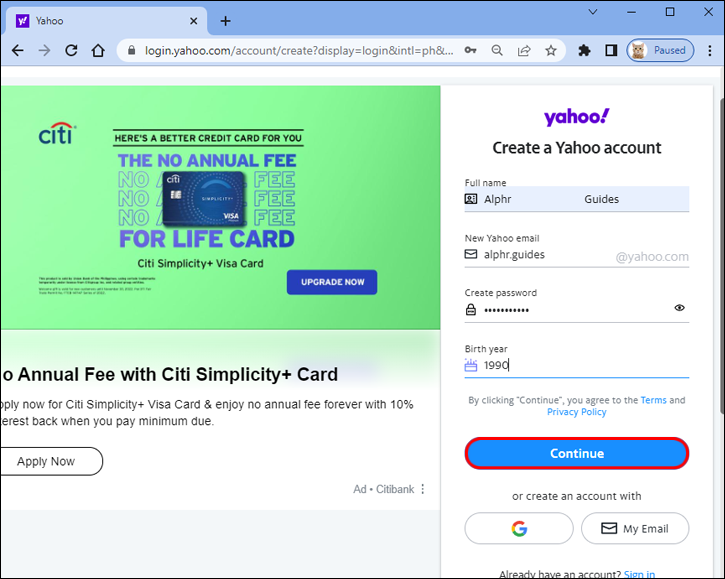Toggle the browser side panel
The width and height of the screenshot is (725, 579).
pyautogui.click(x=611, y=50)
